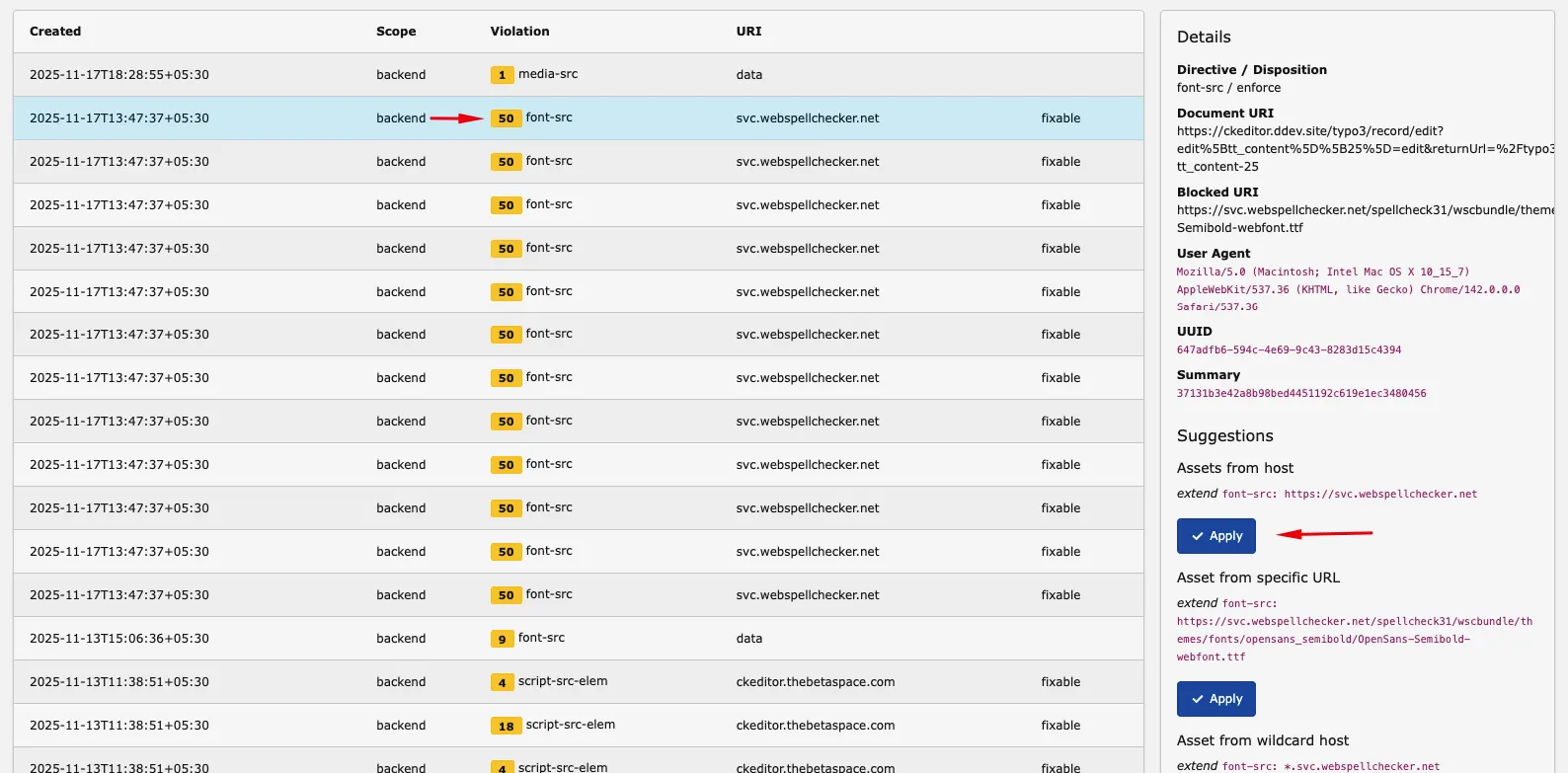Click the 'Asset from wildcard host' subheading
Image resolution: width=1568 pixels, height=773 pixels.
[1262, 740]
